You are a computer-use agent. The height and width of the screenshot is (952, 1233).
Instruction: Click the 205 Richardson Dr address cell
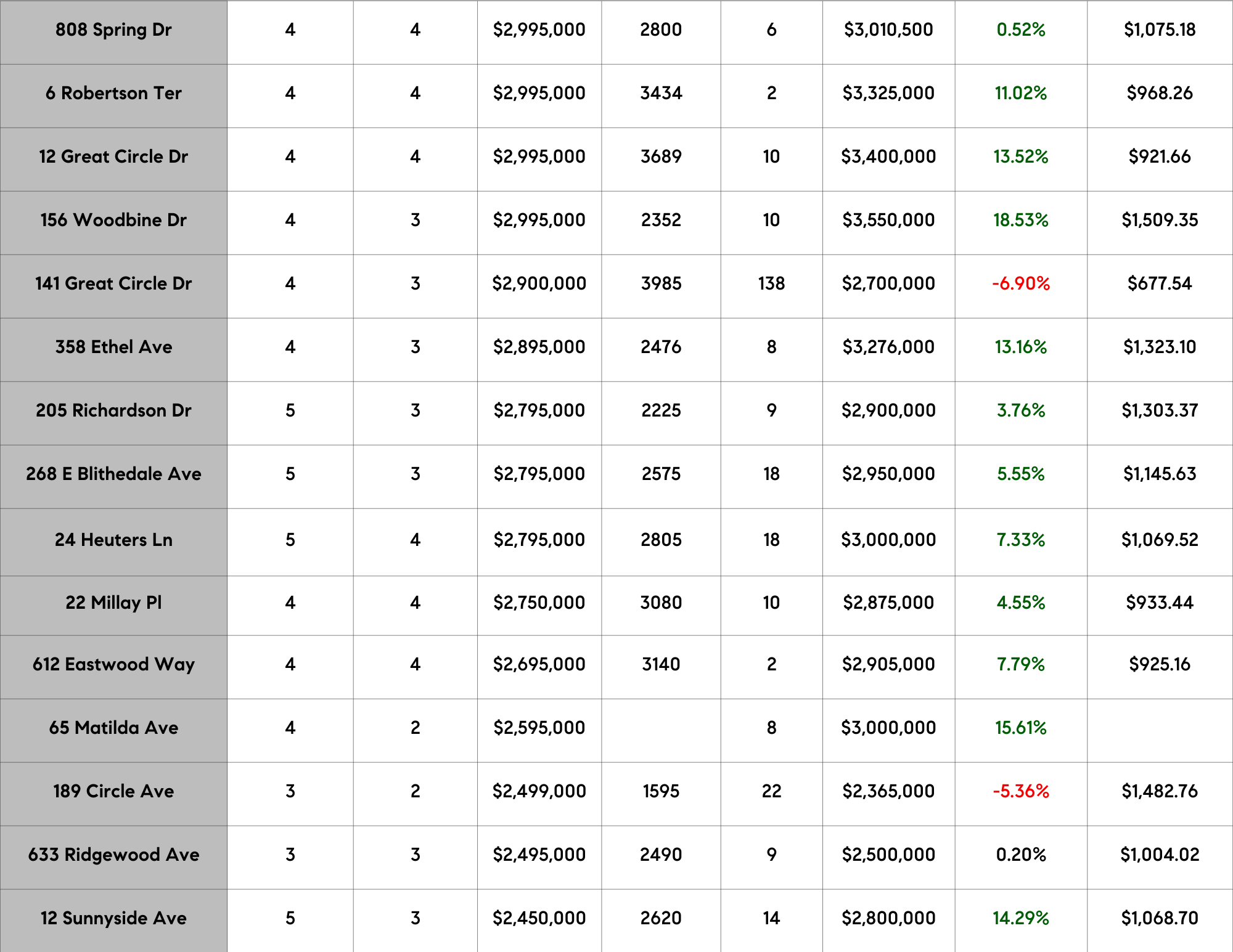[x=113, y=410]
